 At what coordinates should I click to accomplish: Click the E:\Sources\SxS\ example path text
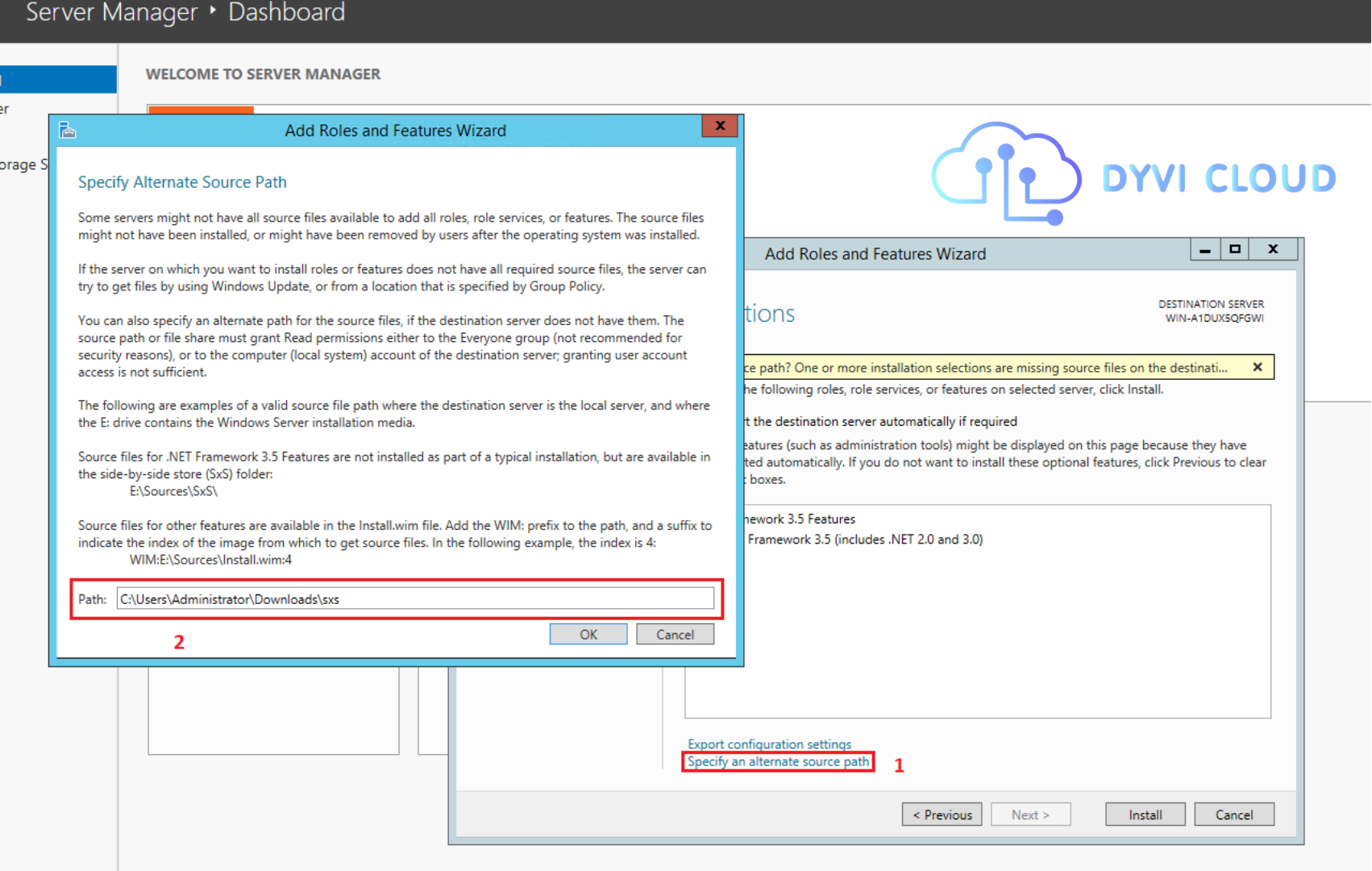(x=173, y=490)
